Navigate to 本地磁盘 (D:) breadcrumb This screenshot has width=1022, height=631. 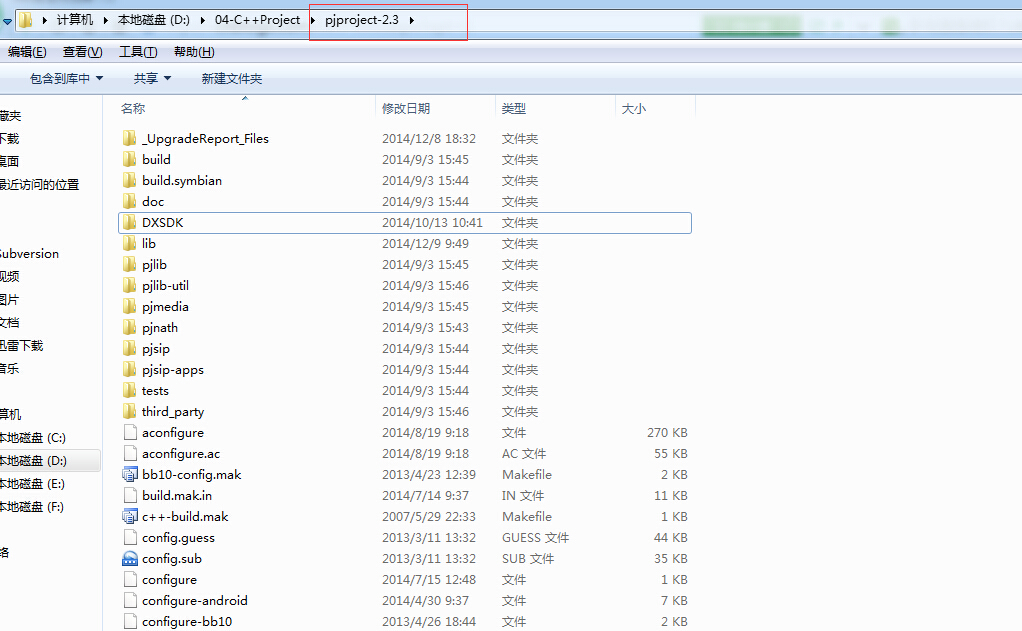coord(153,20)
